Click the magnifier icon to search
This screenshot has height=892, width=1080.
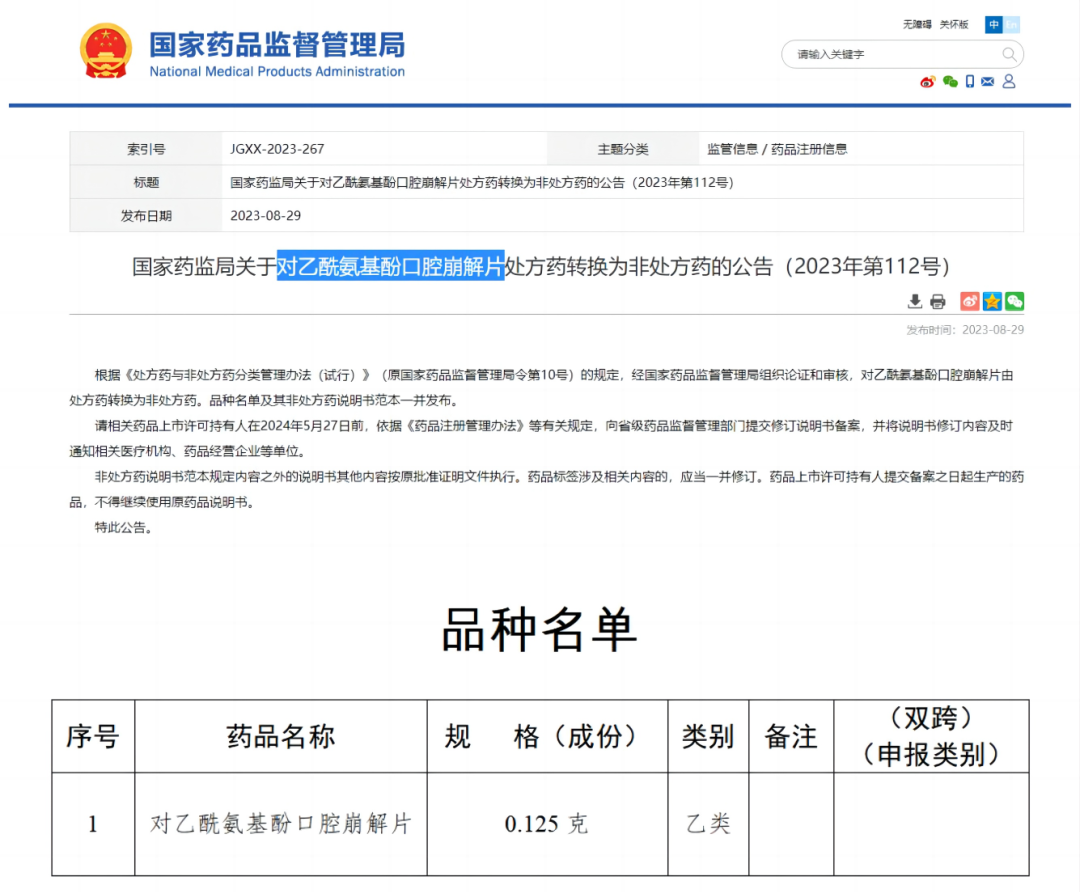1009,54
